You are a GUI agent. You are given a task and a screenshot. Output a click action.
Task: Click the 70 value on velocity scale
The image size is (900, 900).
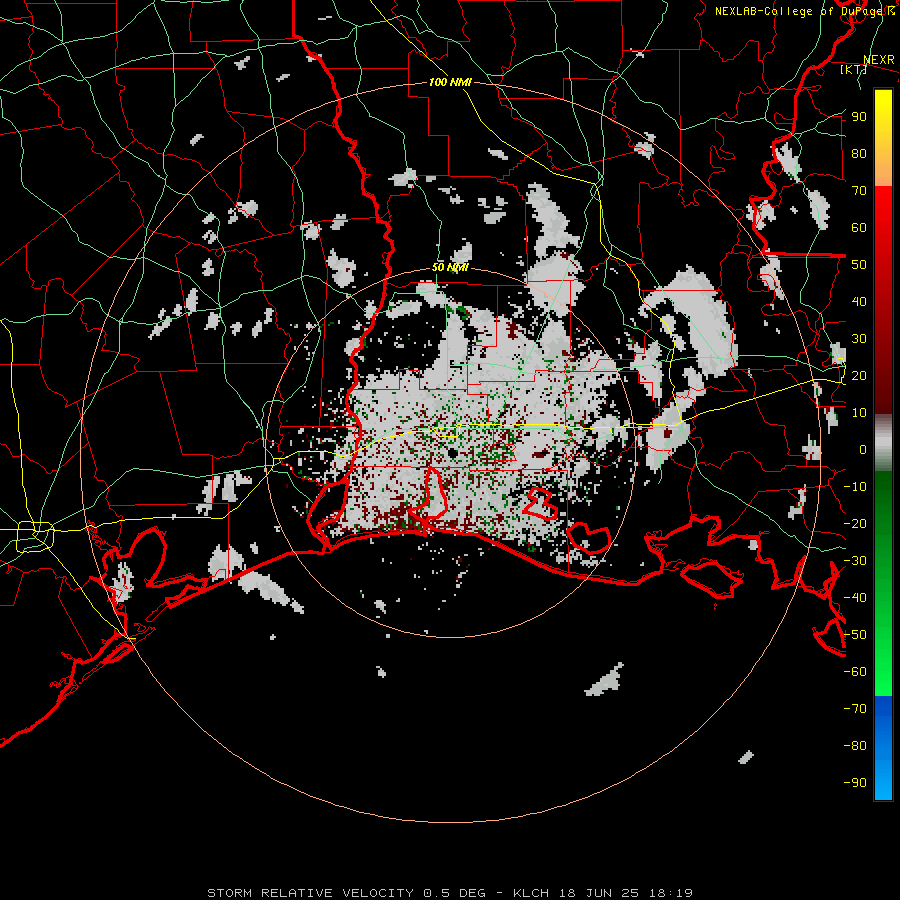pos(859,191)
